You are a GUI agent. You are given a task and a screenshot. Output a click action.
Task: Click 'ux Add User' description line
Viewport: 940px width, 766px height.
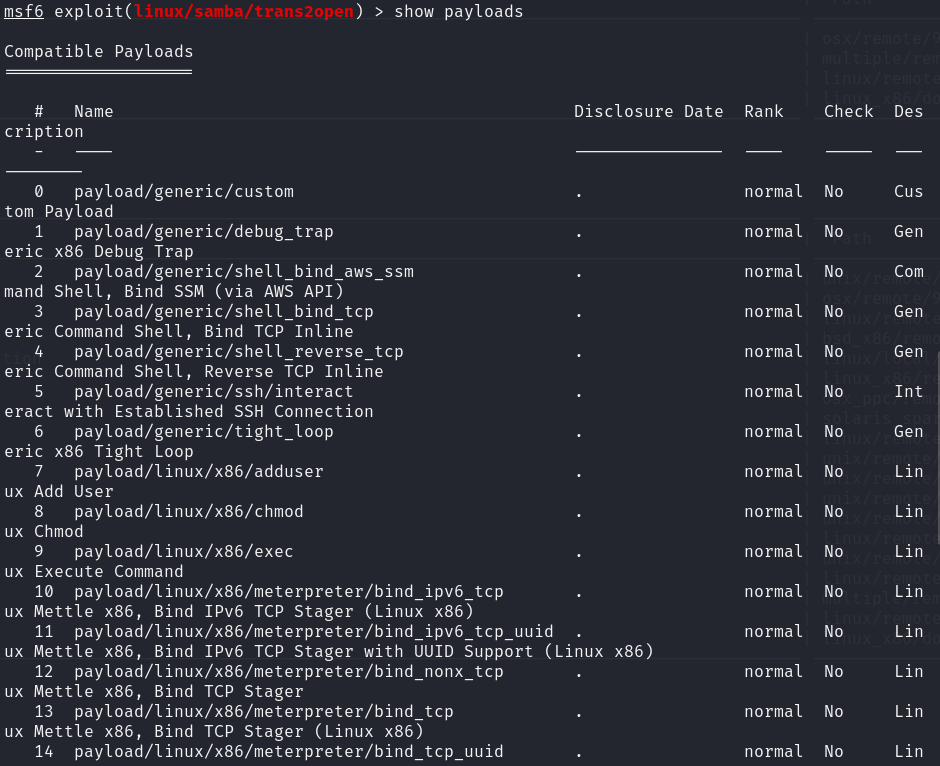(x=59, y=491)
